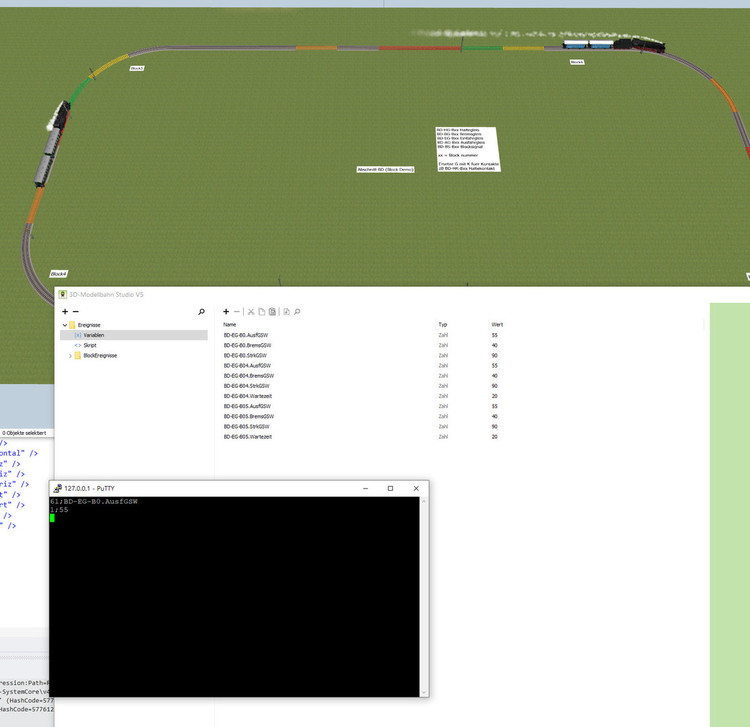Click value 55 of BD-EG-B0.AusfGSW
The height and width of the screenshot is (727, 750).
(495, 335)
